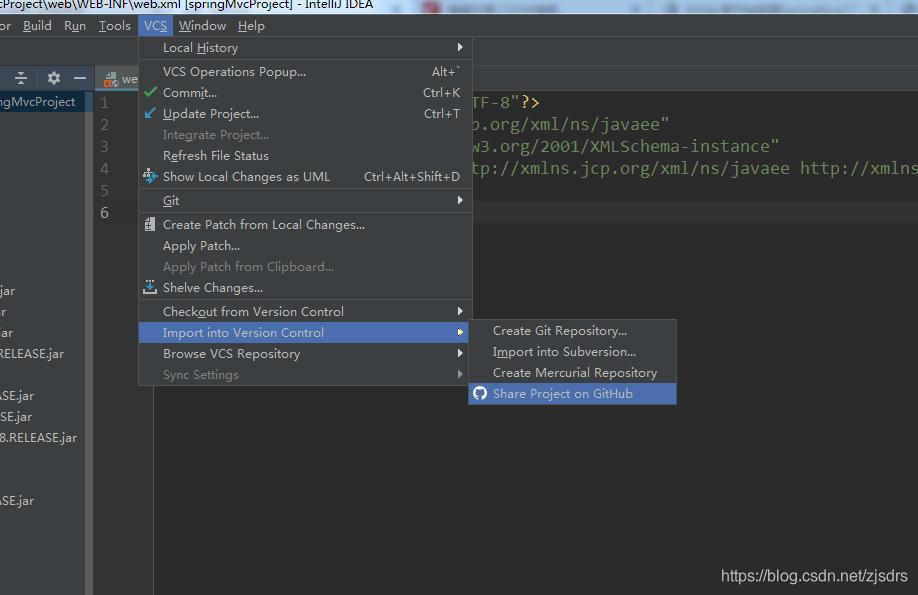
Task: Select Update Project entry
Action: [x=305, y=114]
